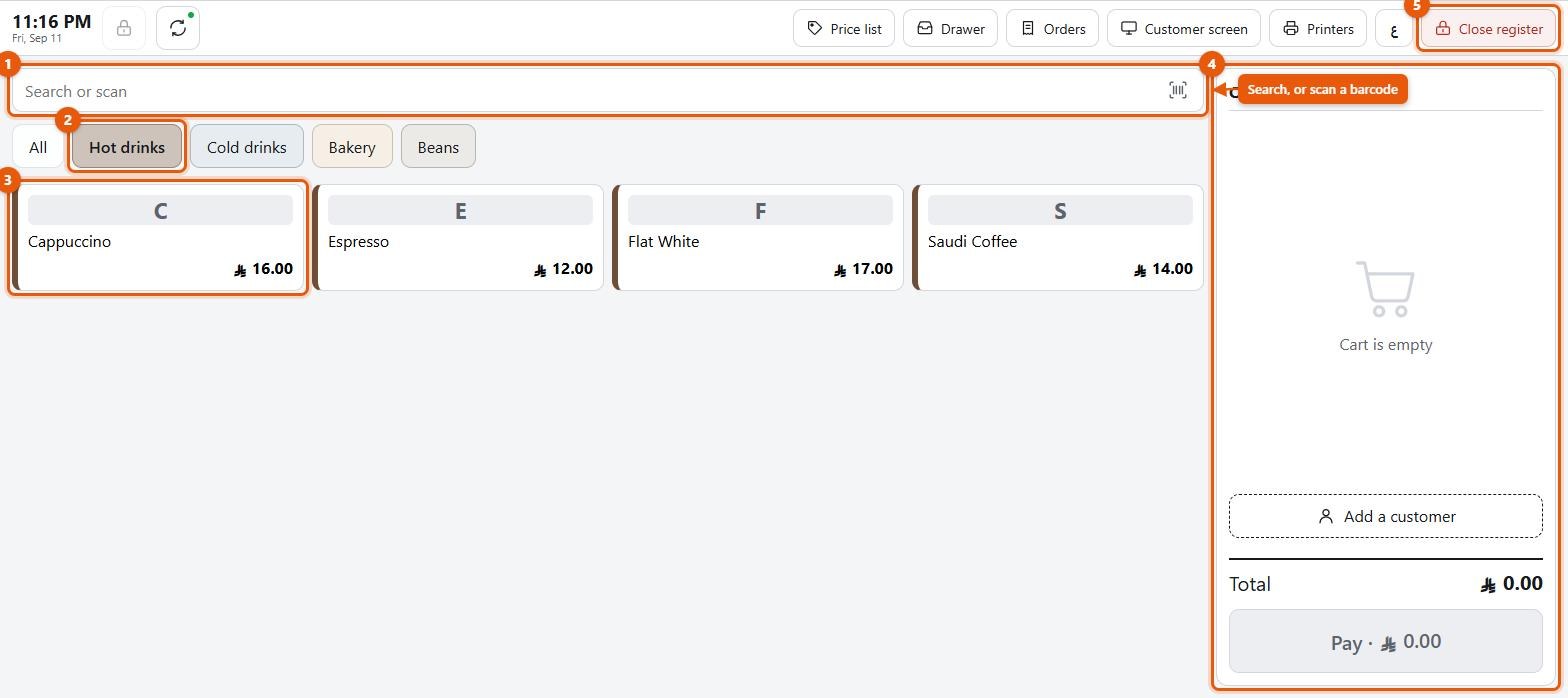Click Add a customer button
Image resolution: width=1568 pixels, height=698 pixels.
tap(1386, 516)
